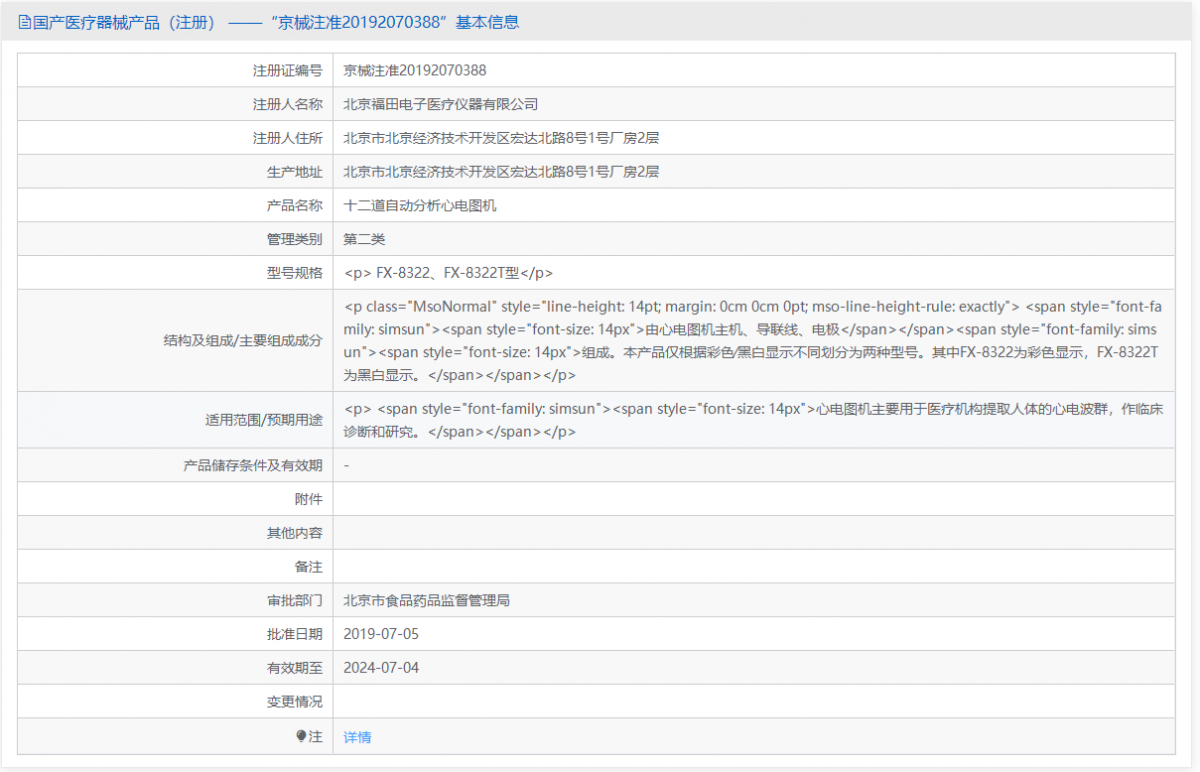Click the 产品储存条件及有效期 label
The height and width of the screenshot is (772, 1200).
253,465
